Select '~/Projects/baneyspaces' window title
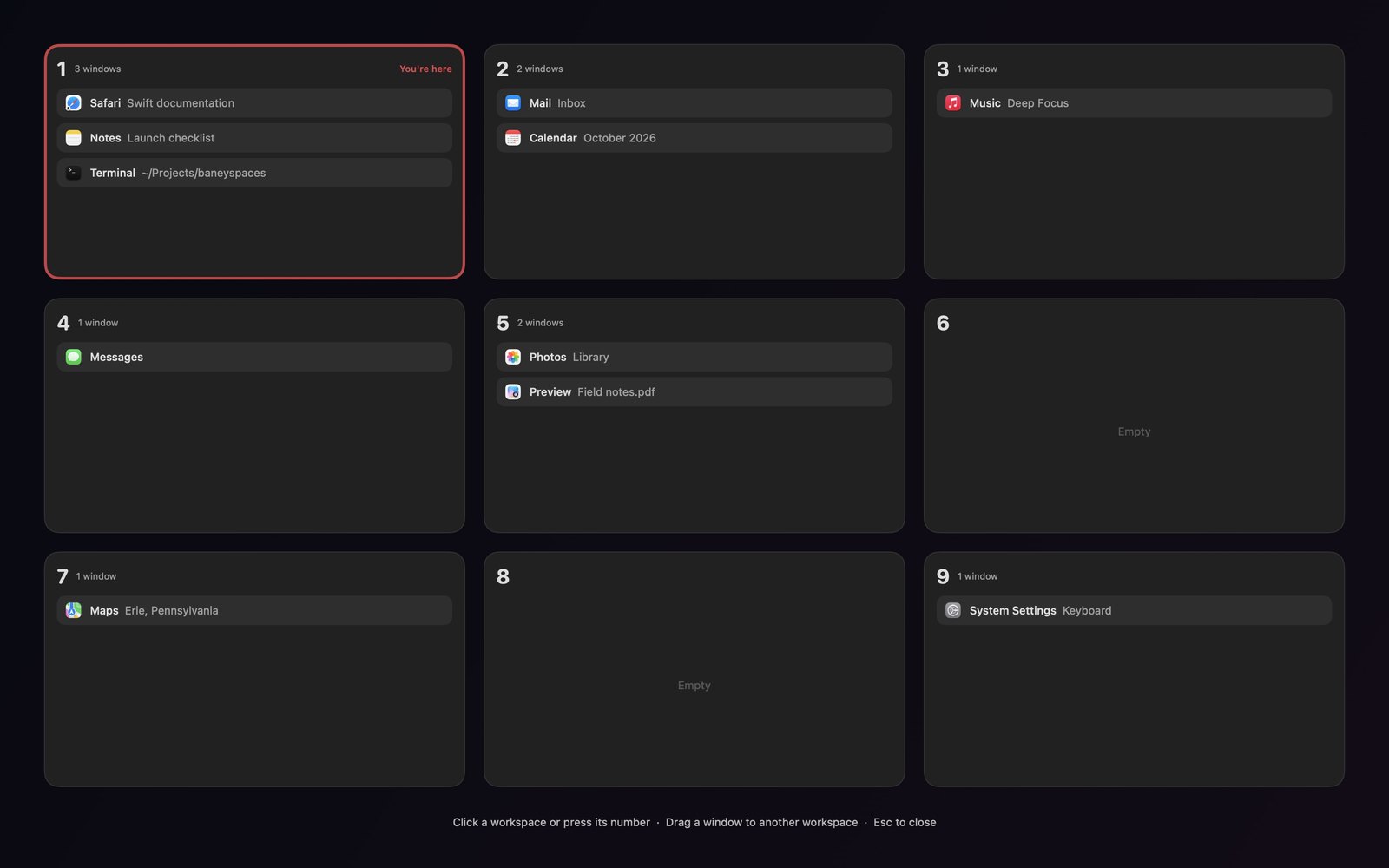 (x=204, y=173)
